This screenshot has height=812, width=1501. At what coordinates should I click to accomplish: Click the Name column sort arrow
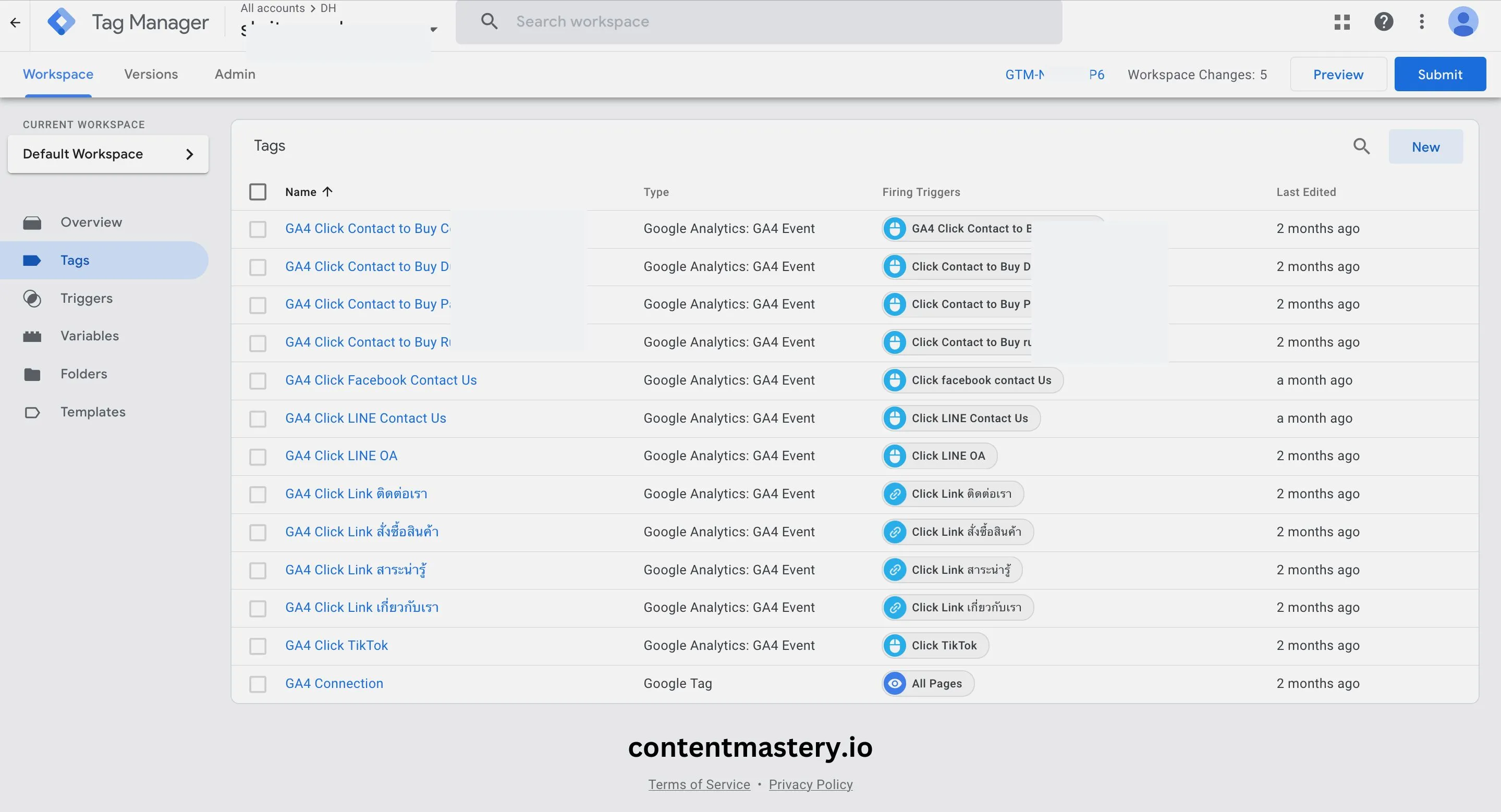tap(327, 192)
